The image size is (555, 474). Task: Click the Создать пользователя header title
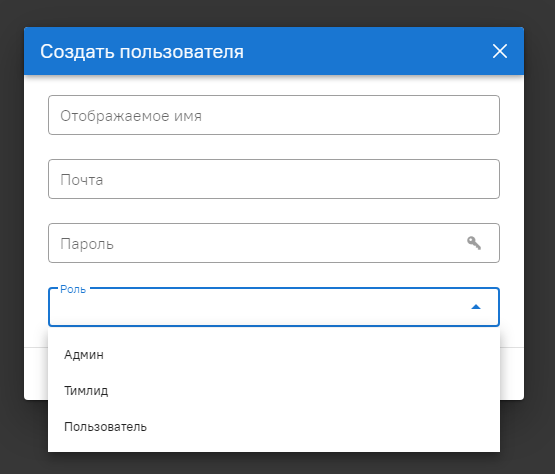142,52
